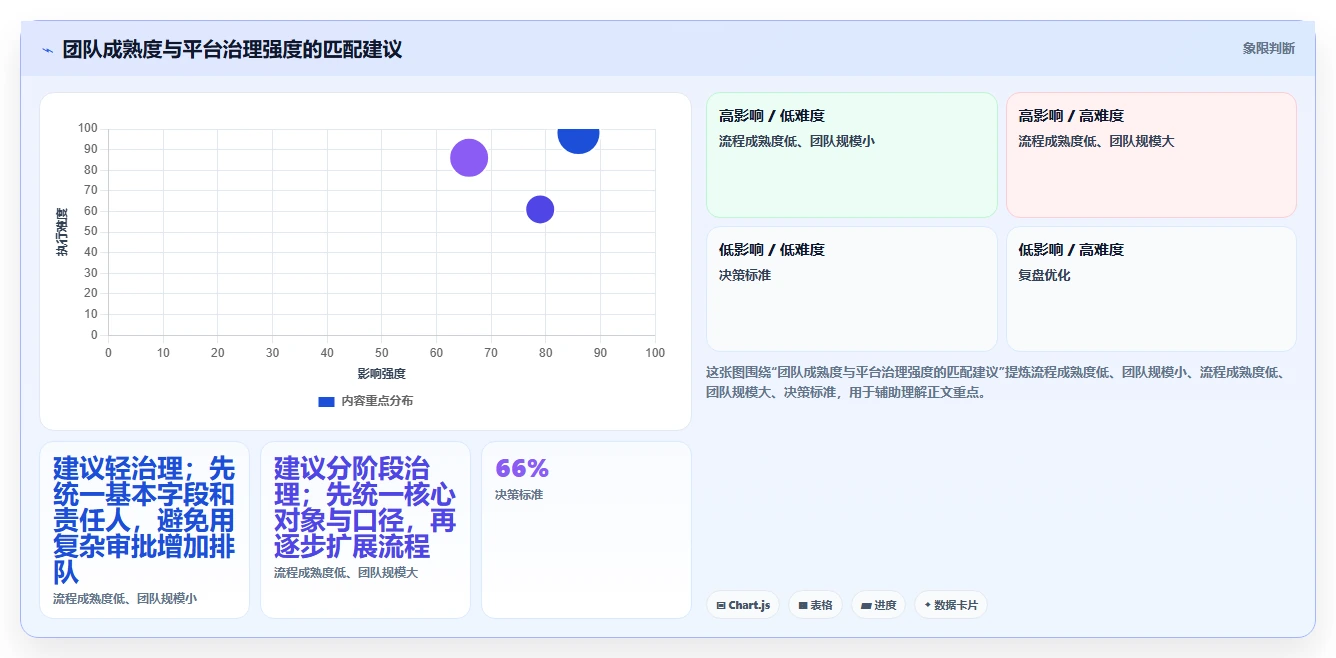Click the 象限判断 label in header

(1268, 48)
